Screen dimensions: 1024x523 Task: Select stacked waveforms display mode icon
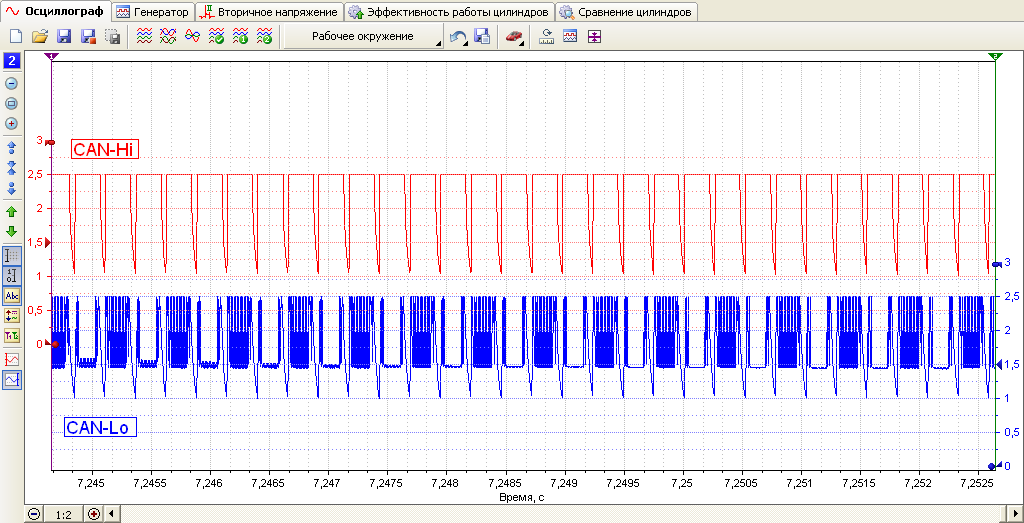[x=144, y=37]
